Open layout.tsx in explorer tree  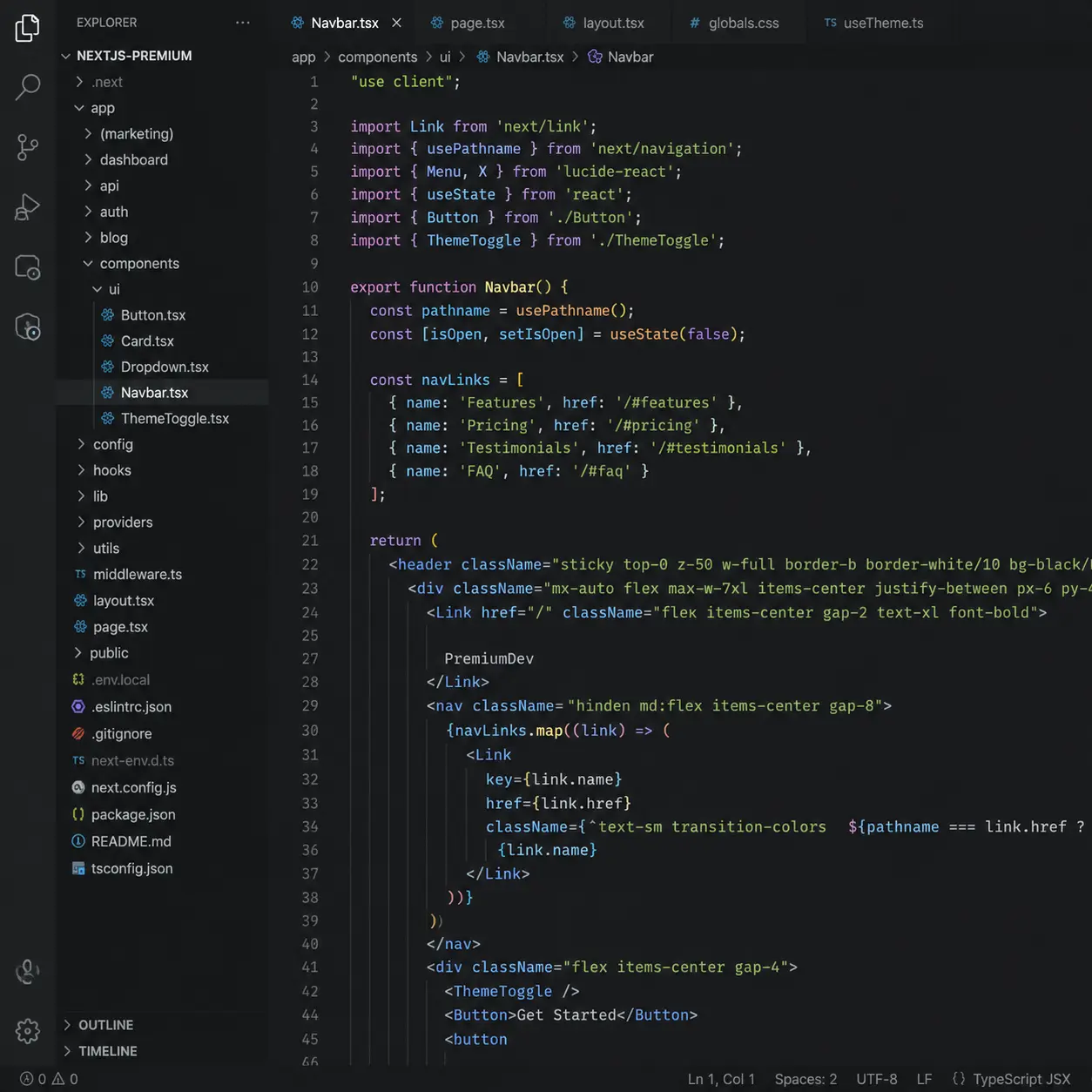point(123,601)
